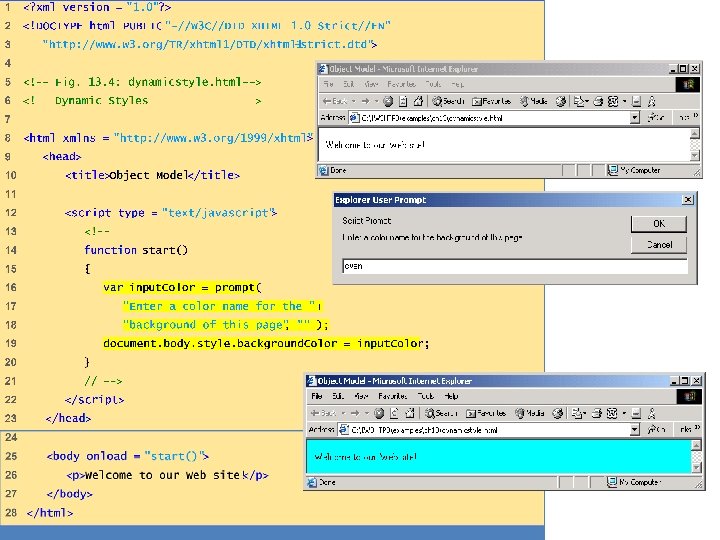Open File menu in the white-page IE window
720x540 pixels.
328,84
